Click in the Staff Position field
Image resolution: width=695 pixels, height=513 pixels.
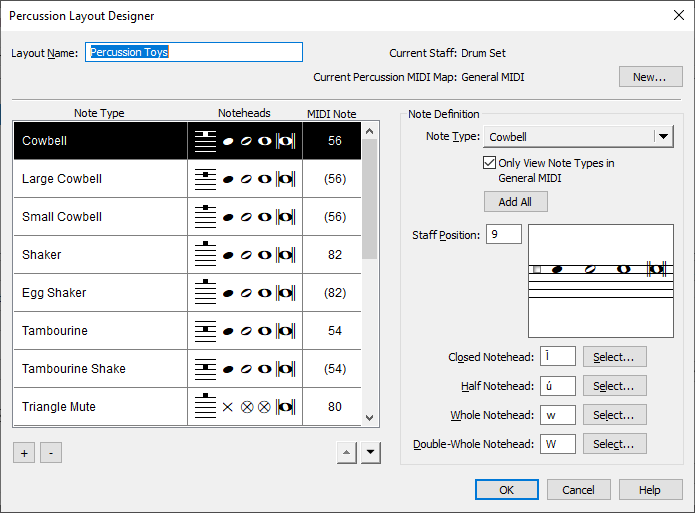(x=504, y=235)
